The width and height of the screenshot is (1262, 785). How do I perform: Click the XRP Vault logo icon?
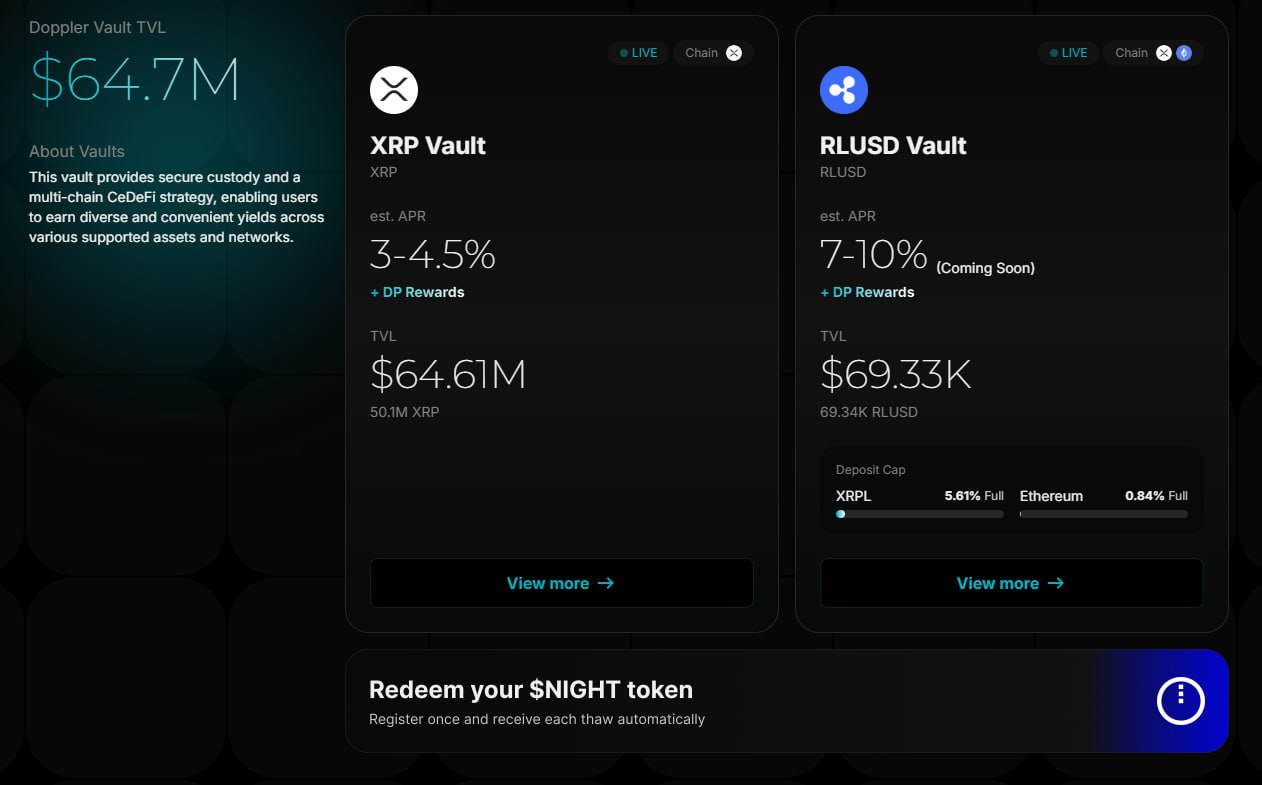394,90
